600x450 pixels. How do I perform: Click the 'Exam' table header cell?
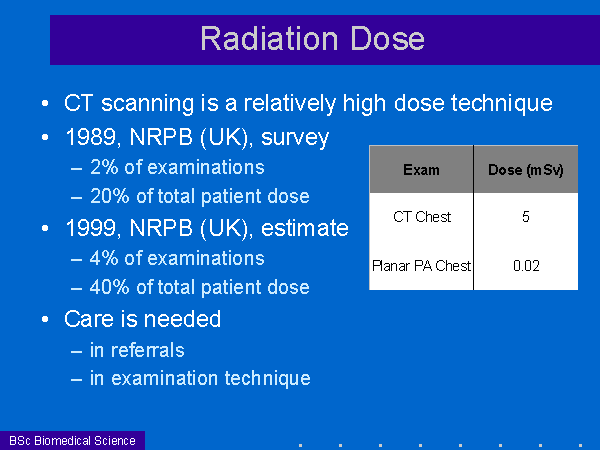pyautogui.click(x=421, y=169)
